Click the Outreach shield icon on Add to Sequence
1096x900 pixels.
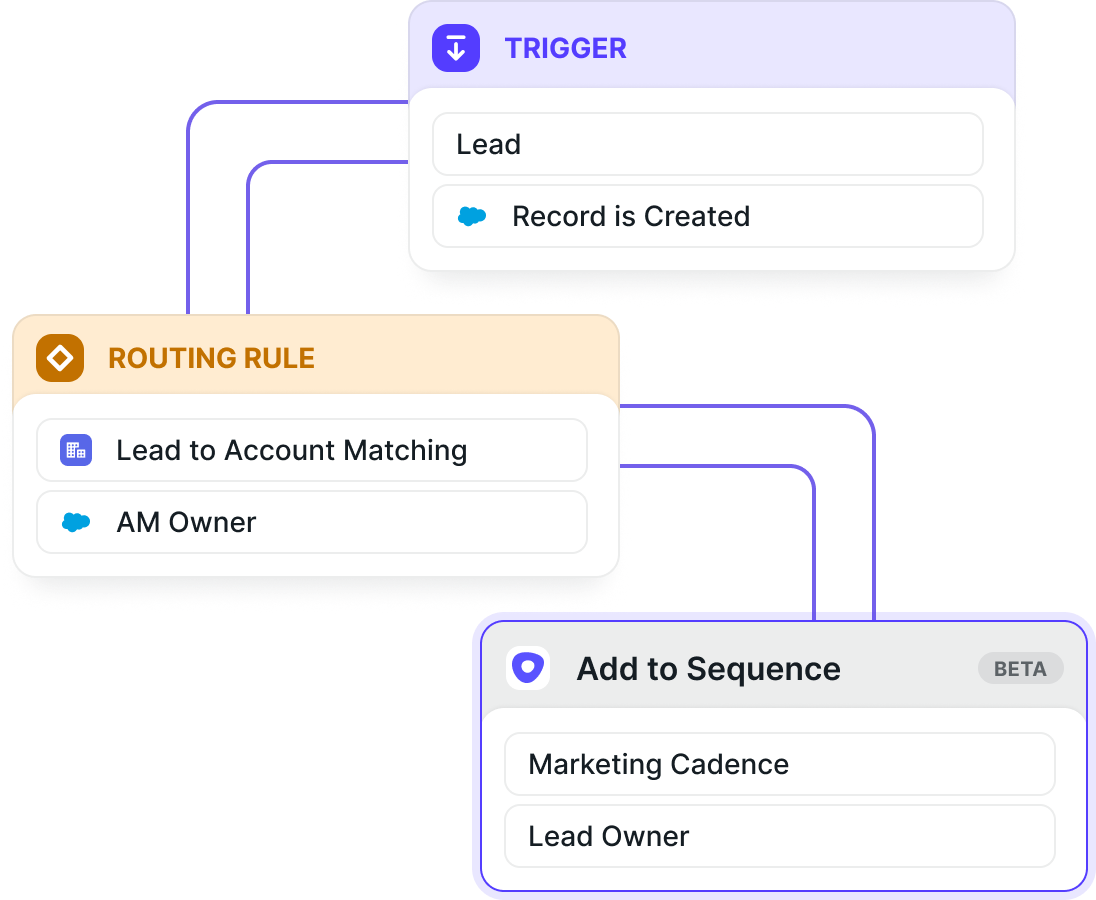click(x=528, y=667)
